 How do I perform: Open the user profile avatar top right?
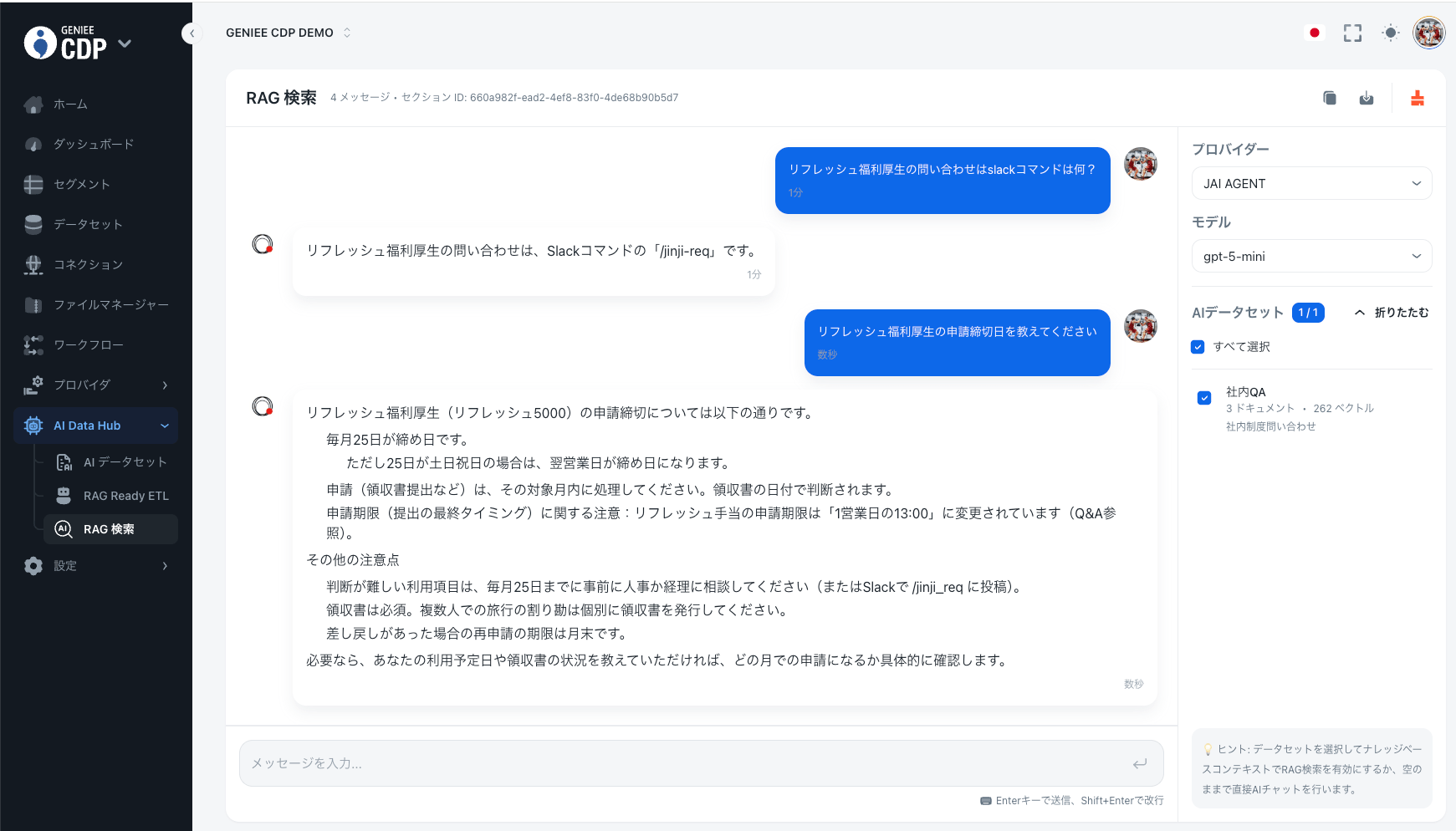1428,33
